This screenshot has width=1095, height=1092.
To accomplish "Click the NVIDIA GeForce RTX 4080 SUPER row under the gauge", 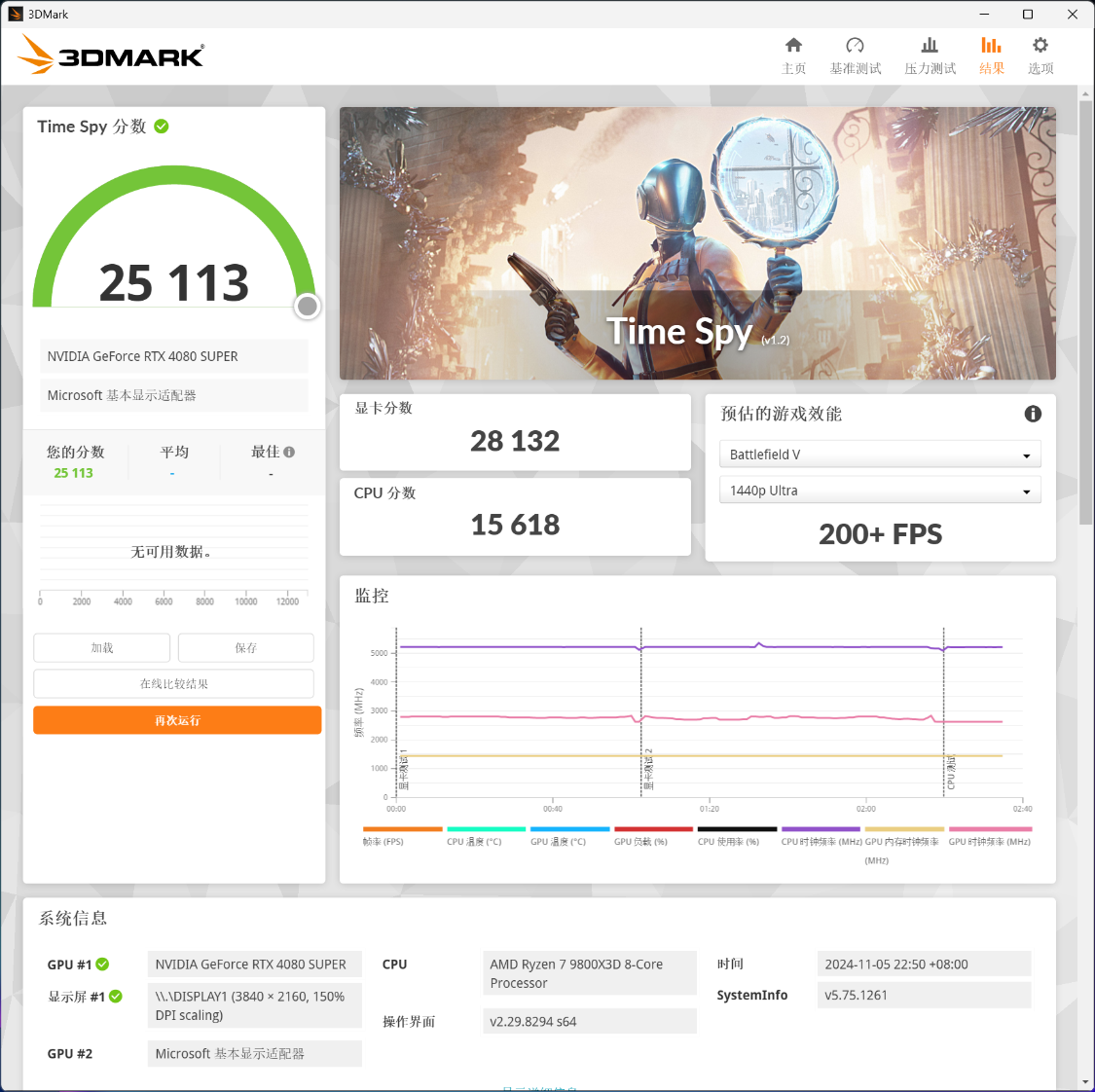I will coord(173,356).
